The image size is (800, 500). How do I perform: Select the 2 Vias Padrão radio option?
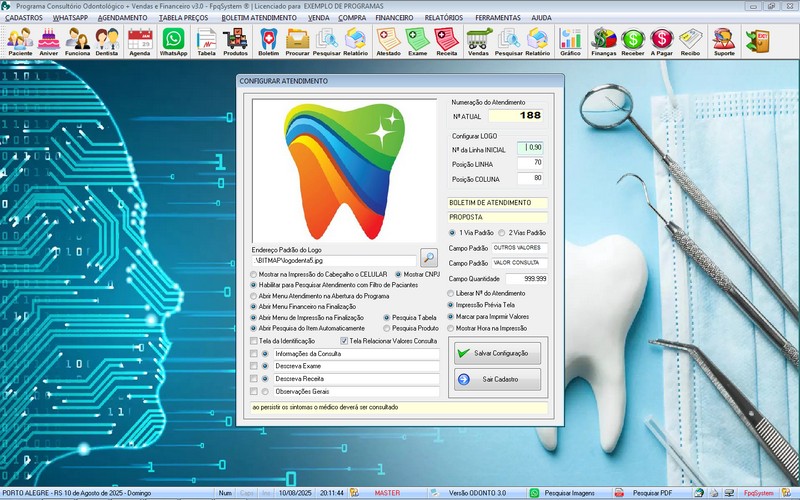[x=501, y=232]
